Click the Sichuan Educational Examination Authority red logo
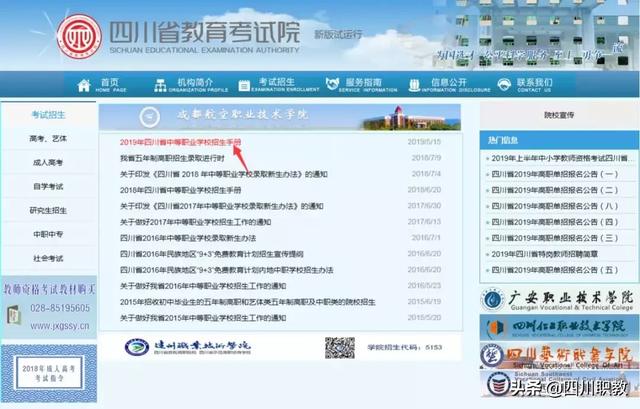Viewport: 640px width, 409px height. click(79, 36)
